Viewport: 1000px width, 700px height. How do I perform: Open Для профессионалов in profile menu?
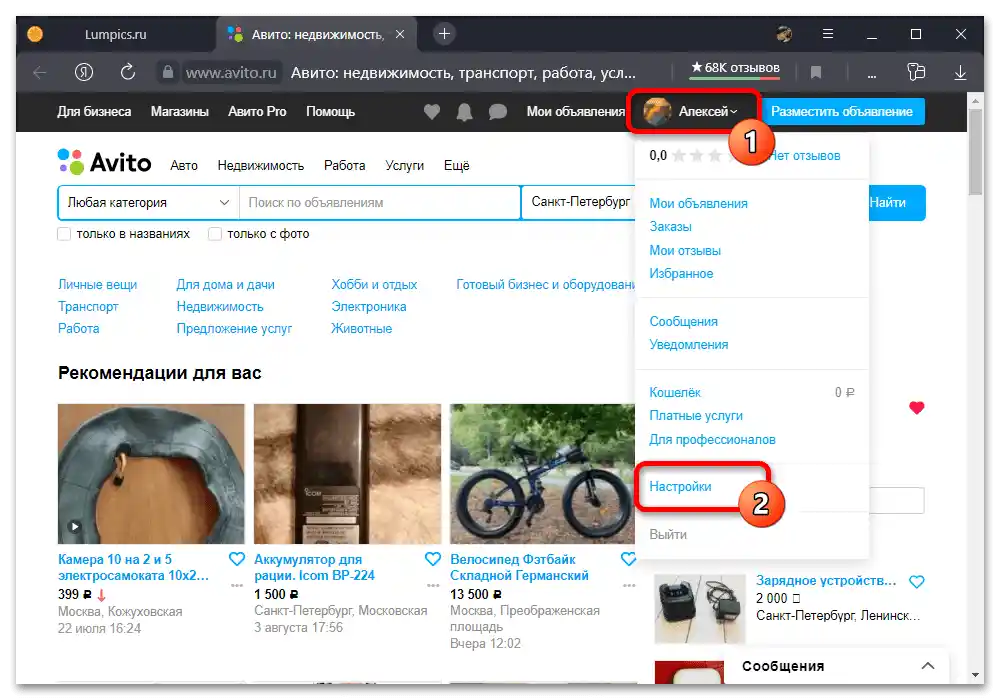click(712, 440)
